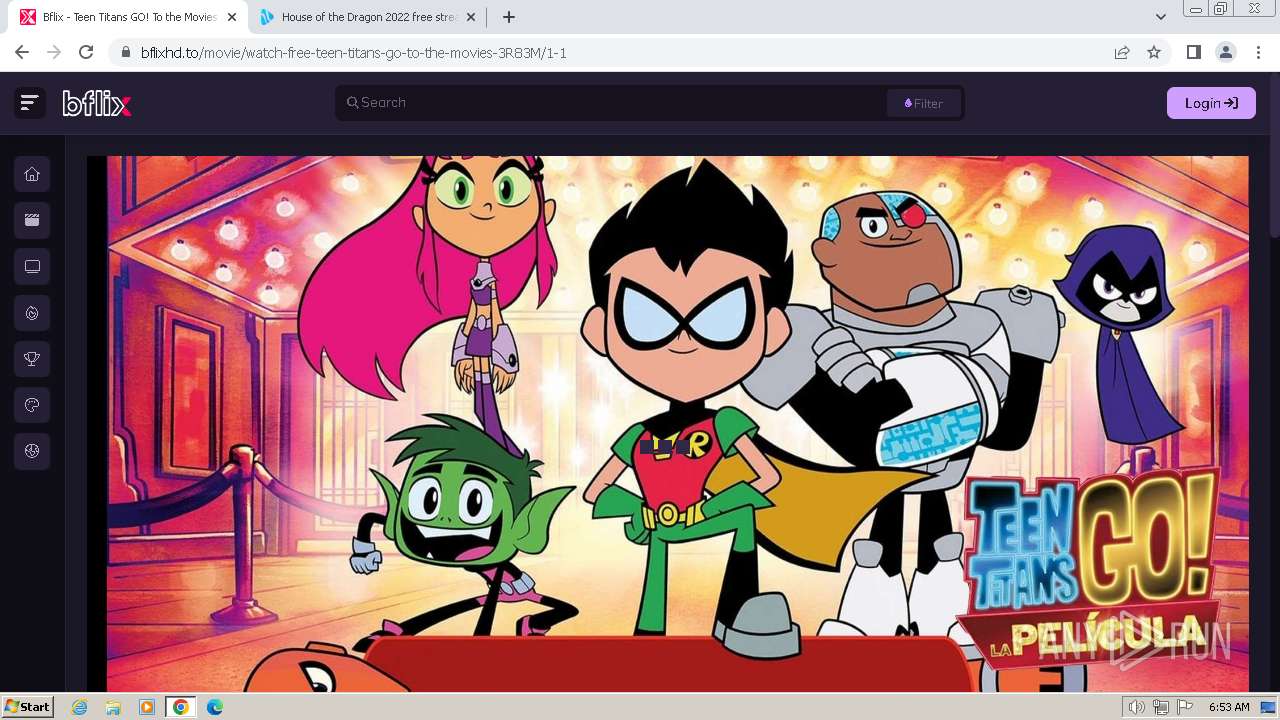Open Countries globe sidebar icon

pyautogui.click(x=32, y=452)
